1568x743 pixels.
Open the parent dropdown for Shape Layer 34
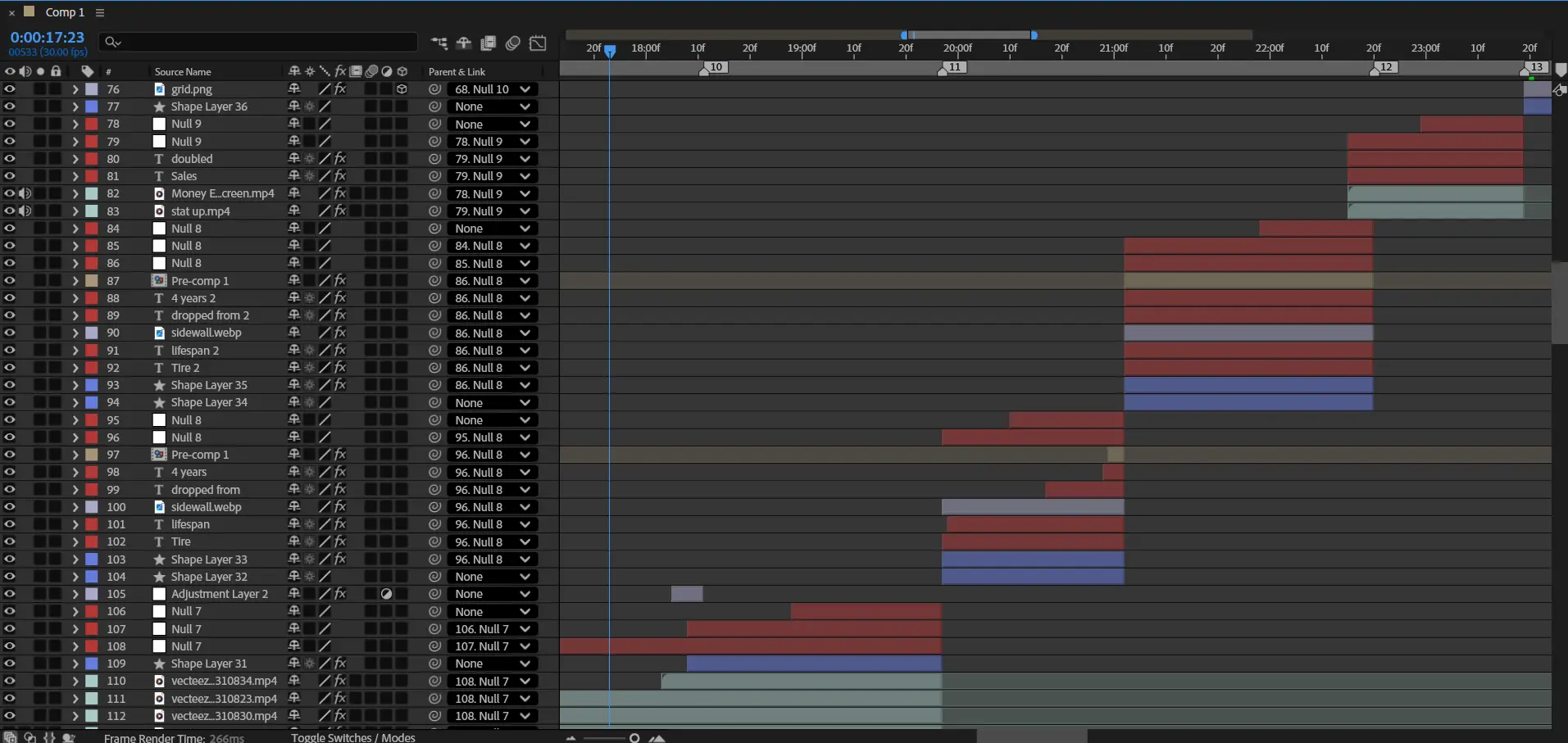coord(492,403)
